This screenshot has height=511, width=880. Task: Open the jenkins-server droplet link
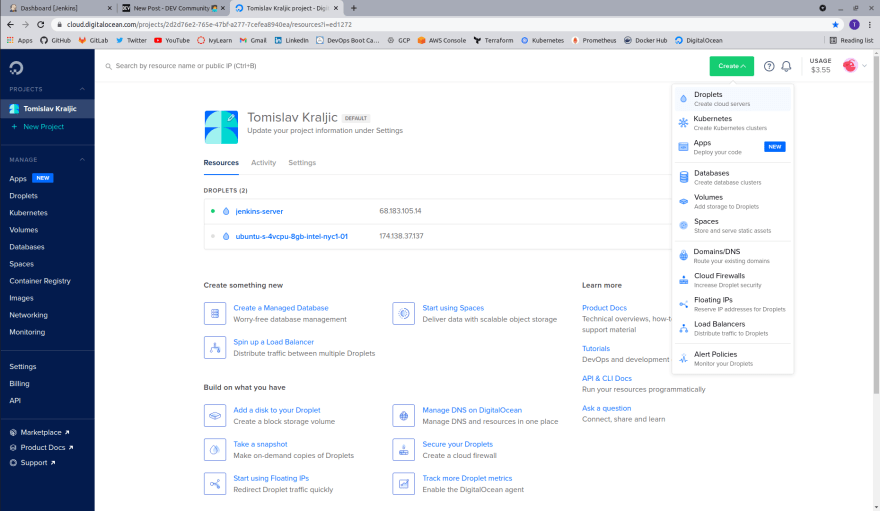(259, 211)
